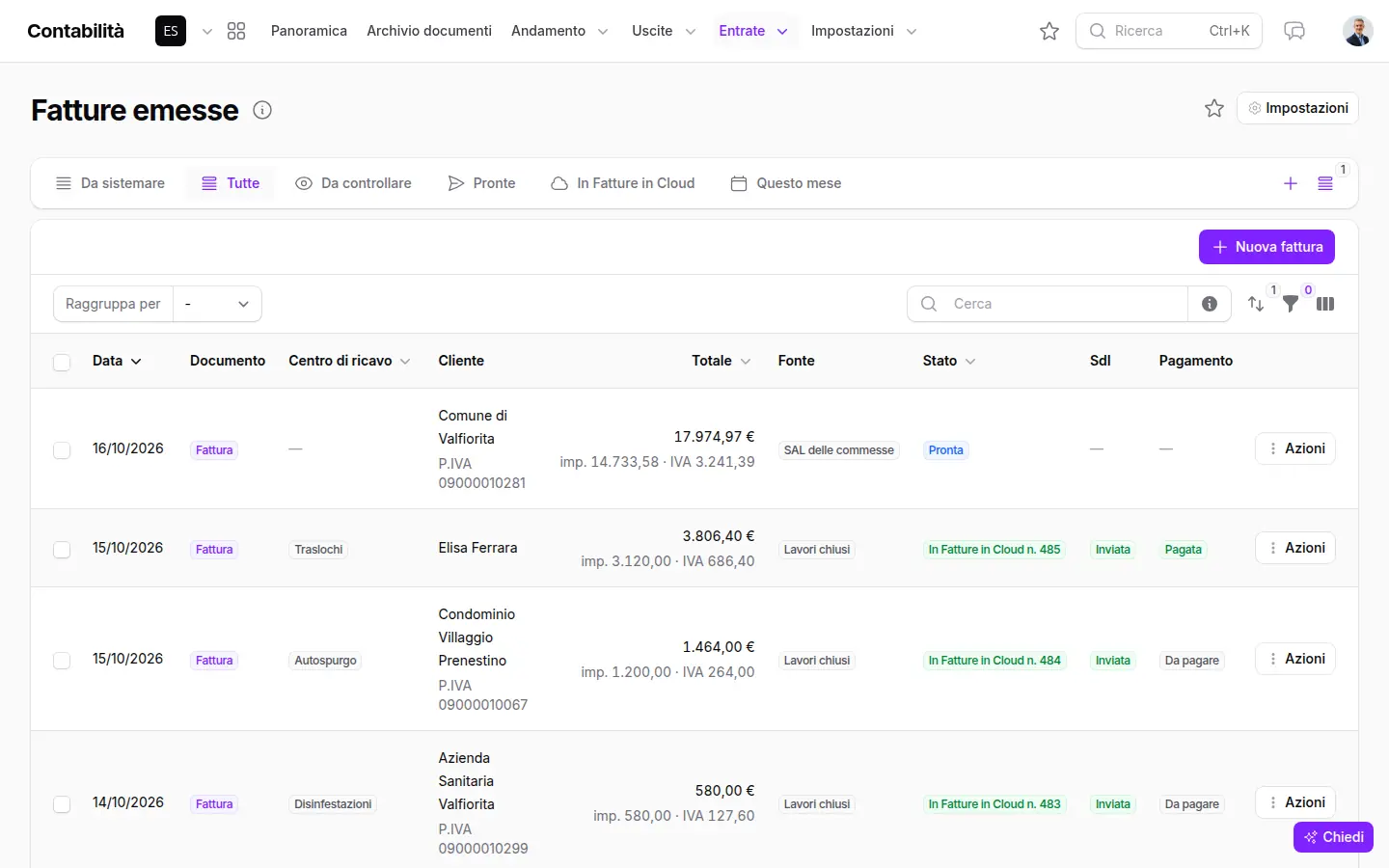The height and width of the screenshot is (868, 1389).
Task: Tick checkbox for Elisa Ferrara invoice
Action: (x=62, y=550)
